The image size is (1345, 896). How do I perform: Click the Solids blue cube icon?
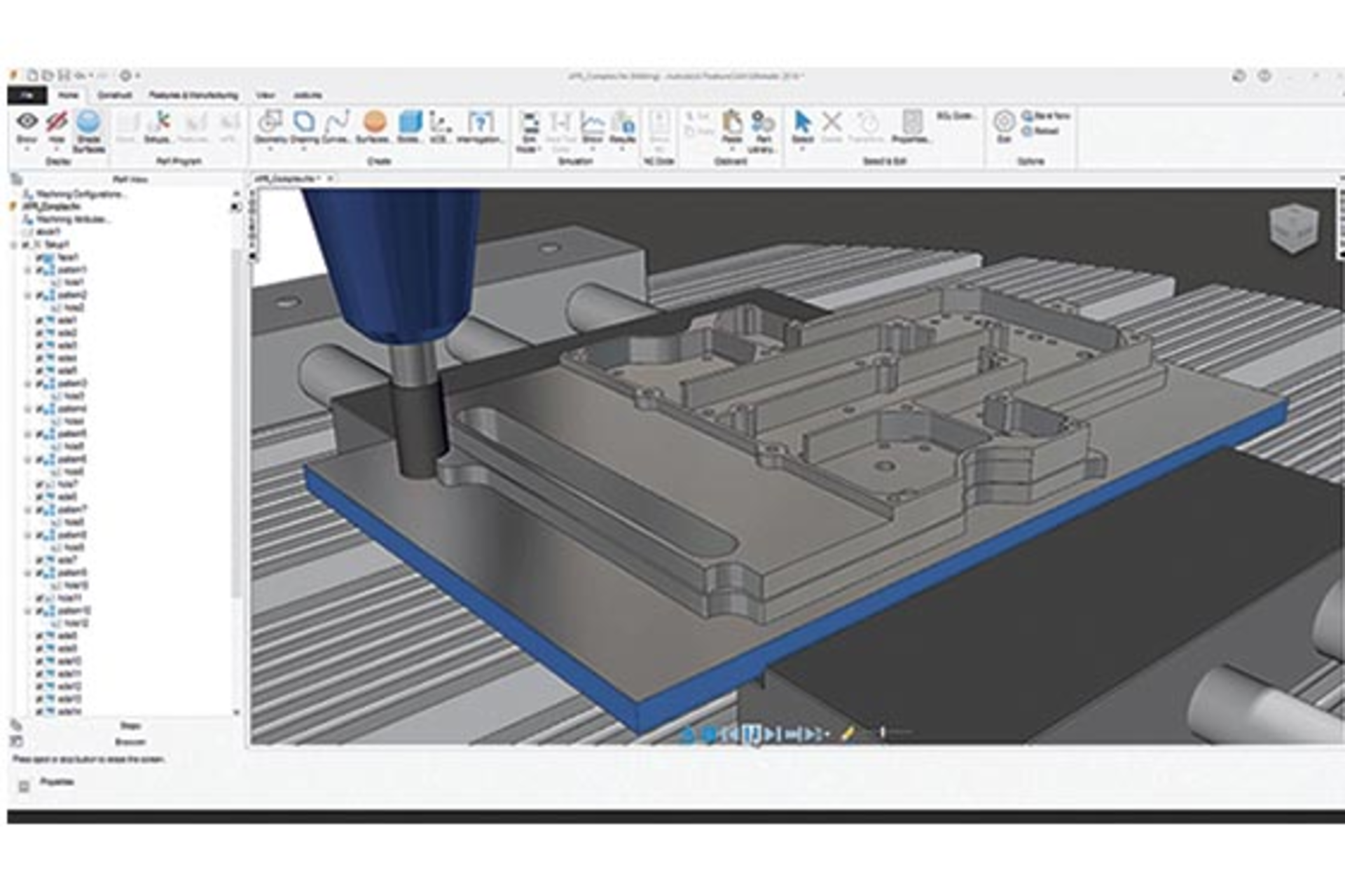click(410, 122)
